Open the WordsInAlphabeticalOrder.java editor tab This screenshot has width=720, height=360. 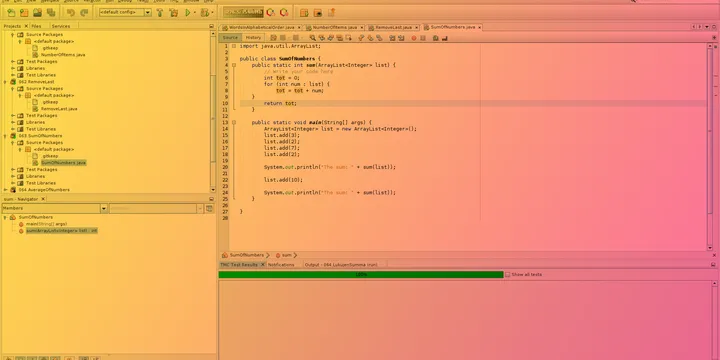263,28
